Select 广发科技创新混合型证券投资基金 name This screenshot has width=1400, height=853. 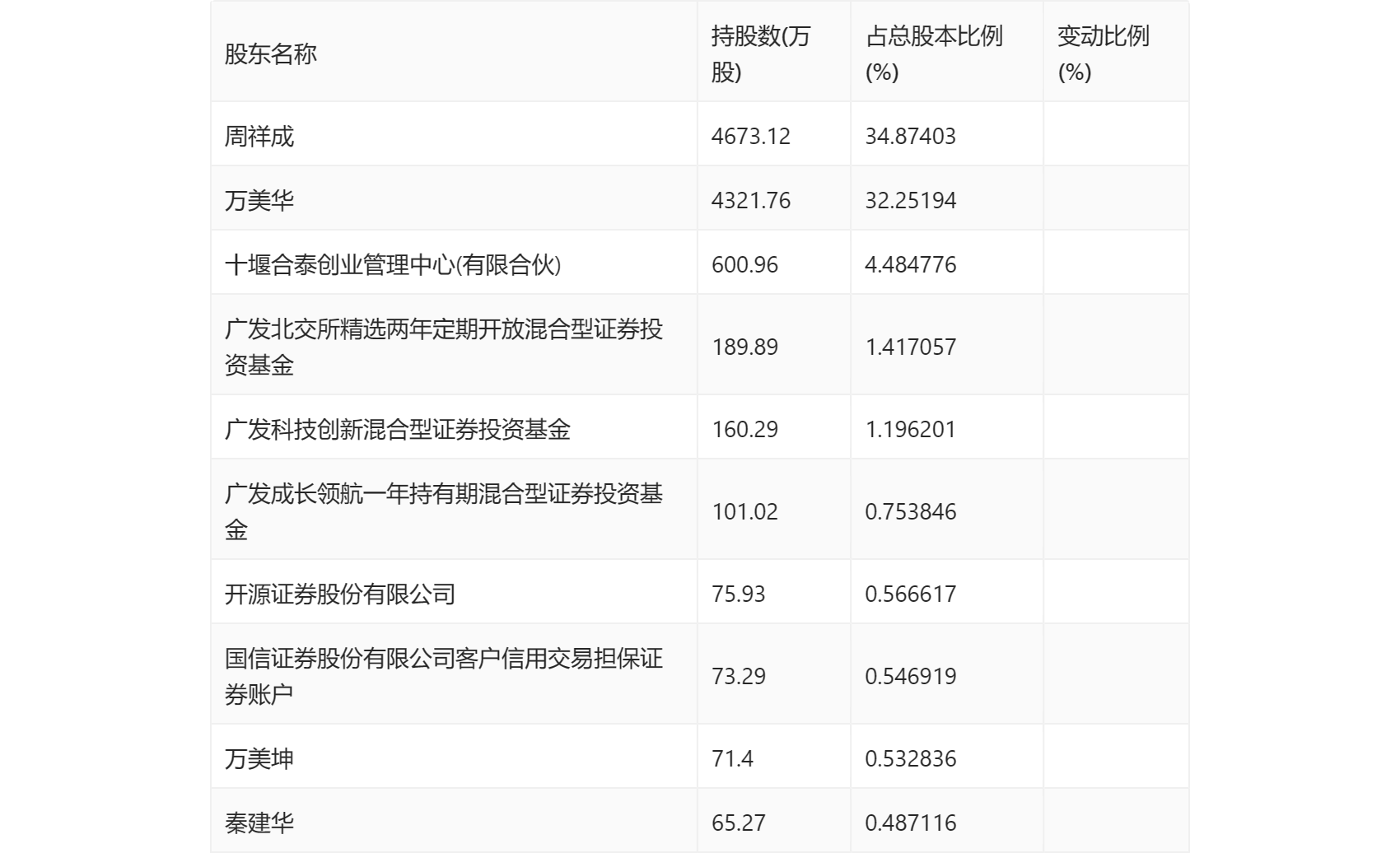[398, 429]
